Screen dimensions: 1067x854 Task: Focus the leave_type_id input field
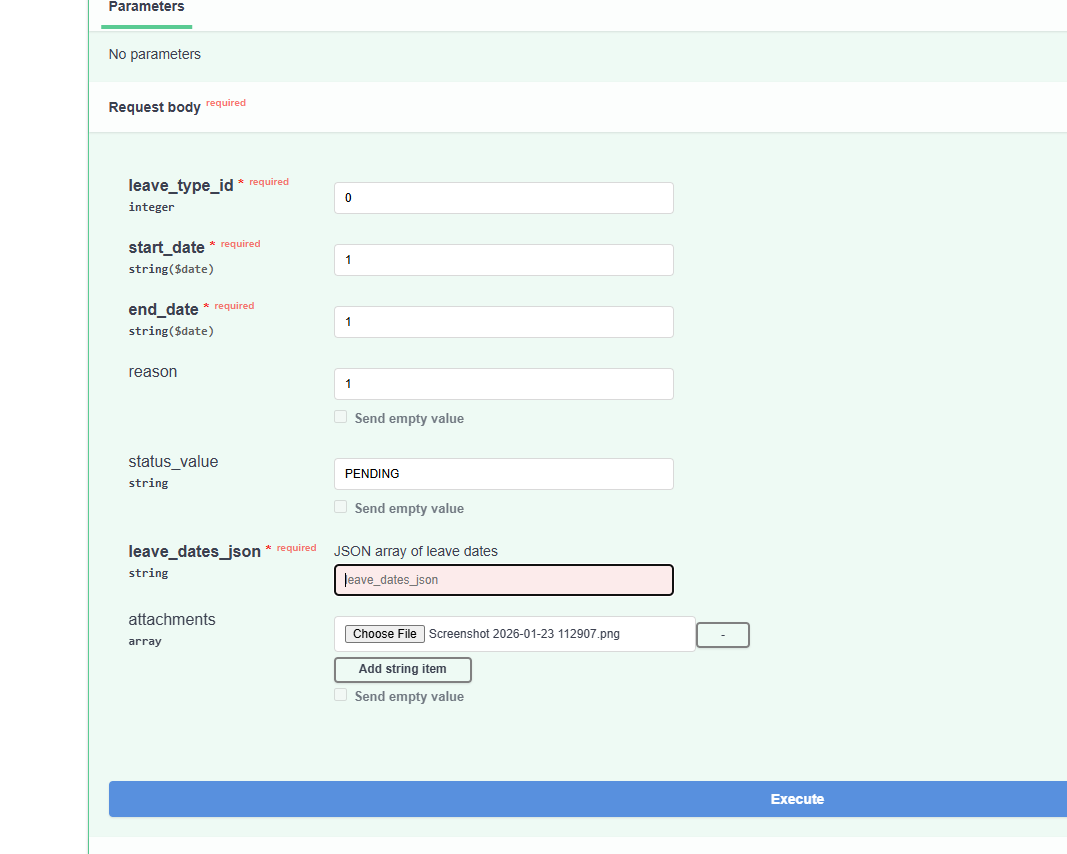[x=503, y=198]
